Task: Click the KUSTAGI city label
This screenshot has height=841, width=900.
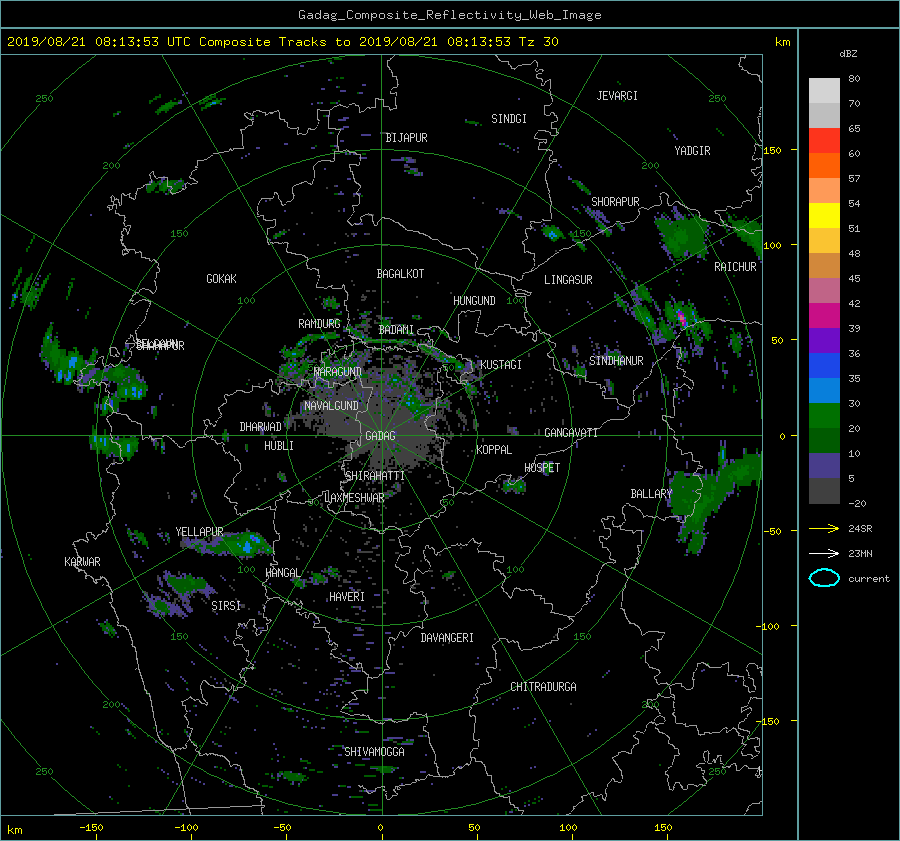Action: point(501,365)
